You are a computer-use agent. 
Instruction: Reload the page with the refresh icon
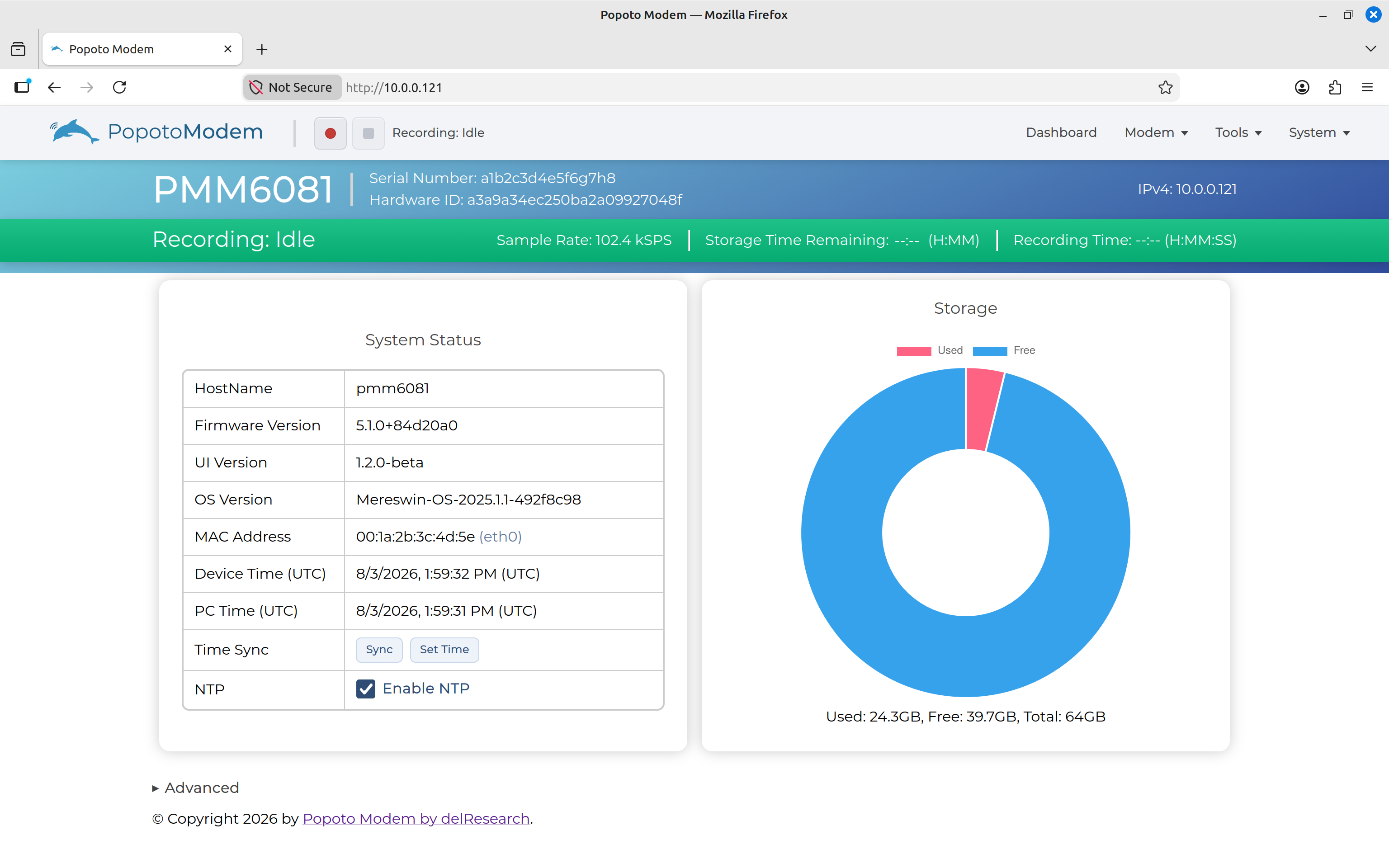pos(119,87)
